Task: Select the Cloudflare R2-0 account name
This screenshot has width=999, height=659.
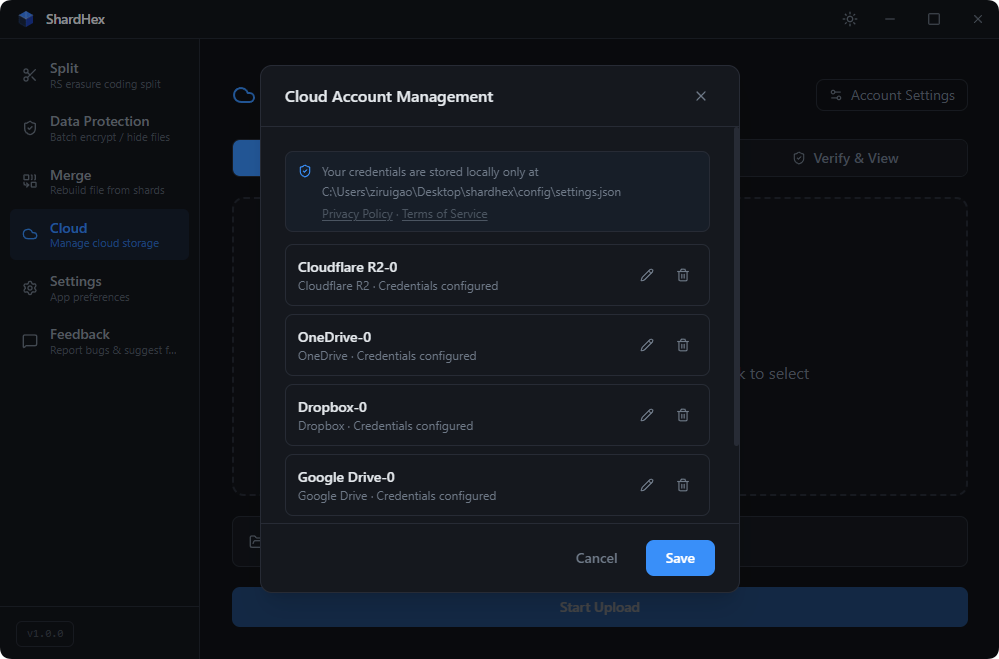Action: [347, 268]
